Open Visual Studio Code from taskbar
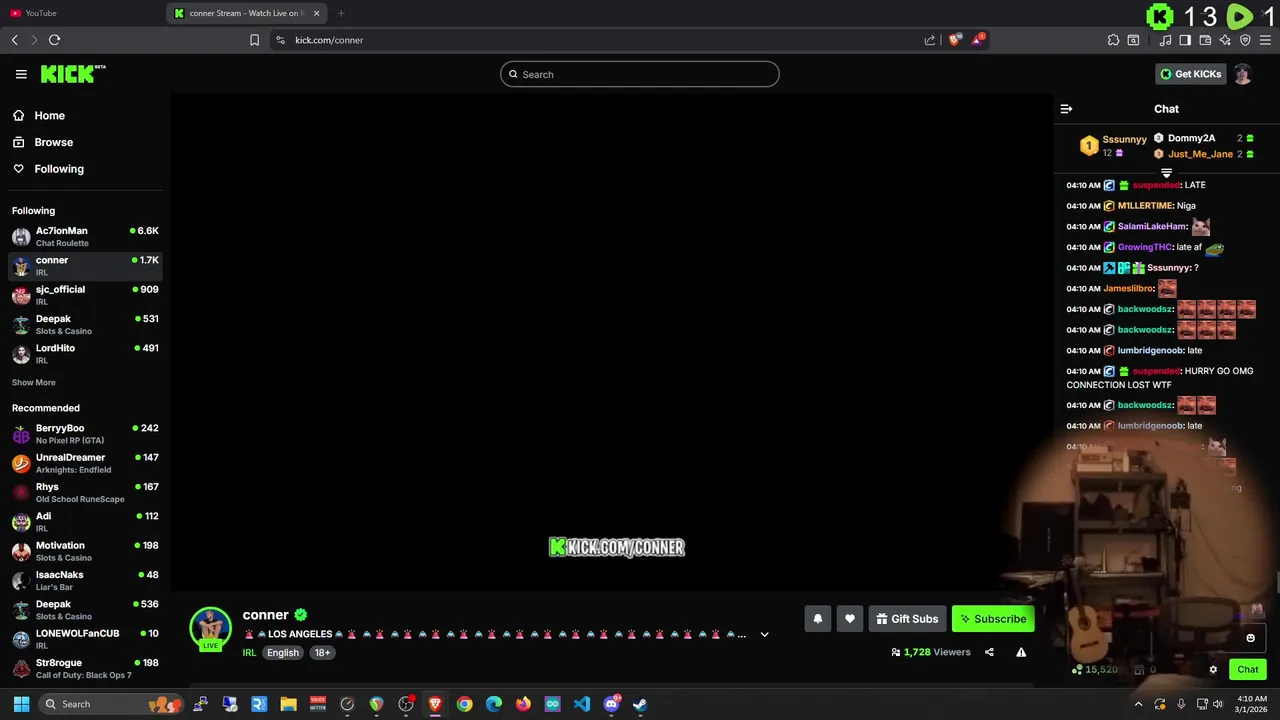This screenshot has width=1280, height=720. pyautogui.click(x=582, y=704)
